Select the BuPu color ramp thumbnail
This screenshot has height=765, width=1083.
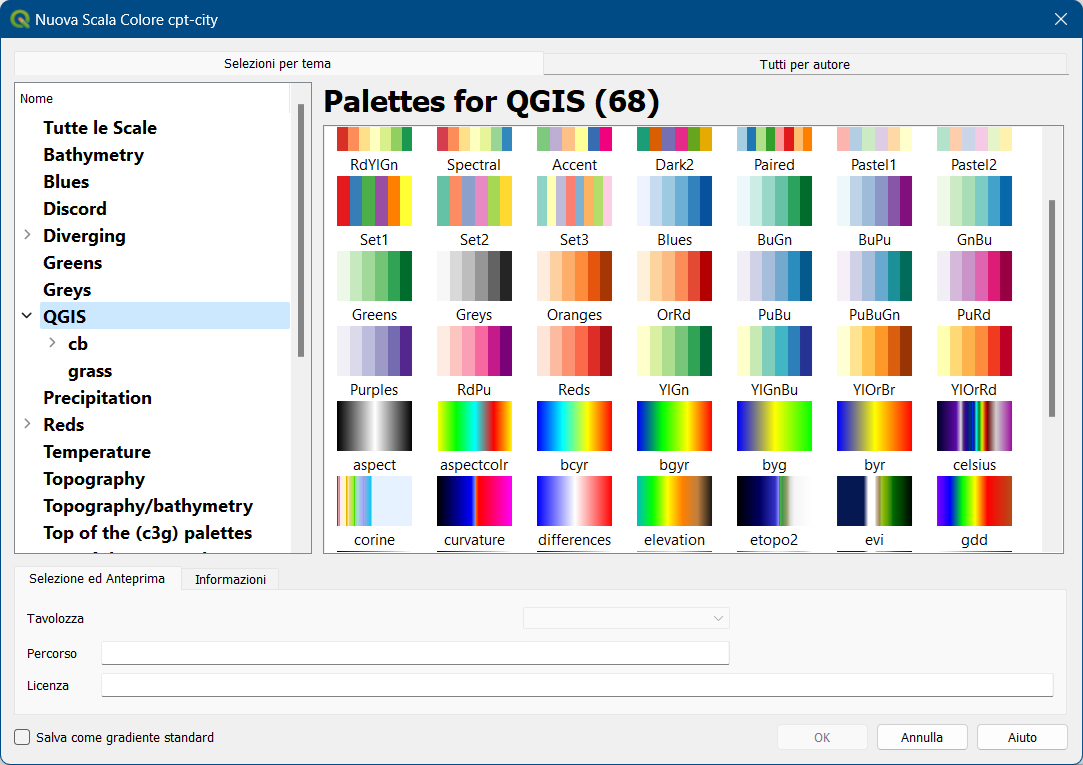tap(874, 201)
